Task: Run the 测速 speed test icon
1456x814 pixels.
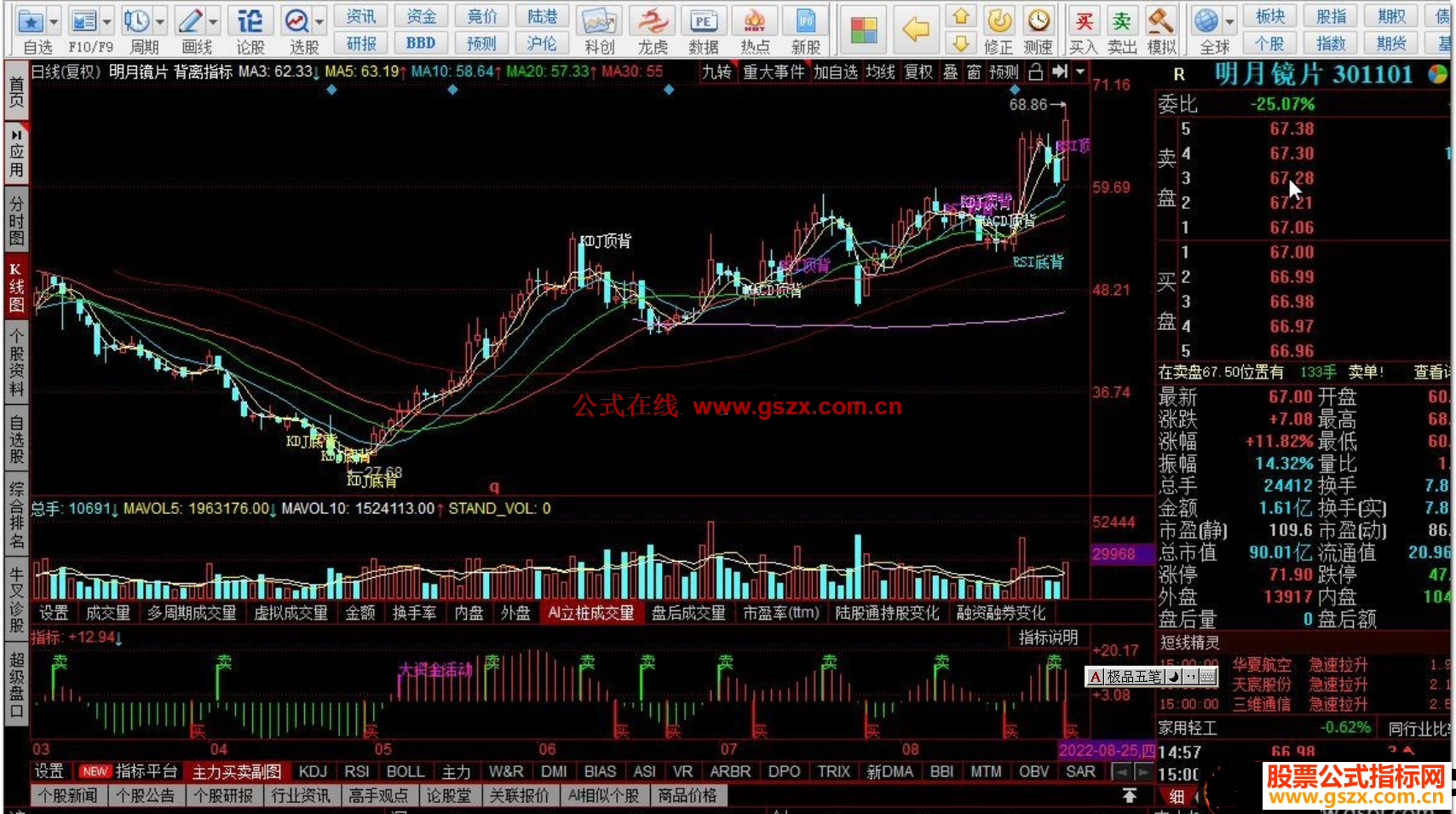Action: pyautogui.click(x=1038, y=21)
